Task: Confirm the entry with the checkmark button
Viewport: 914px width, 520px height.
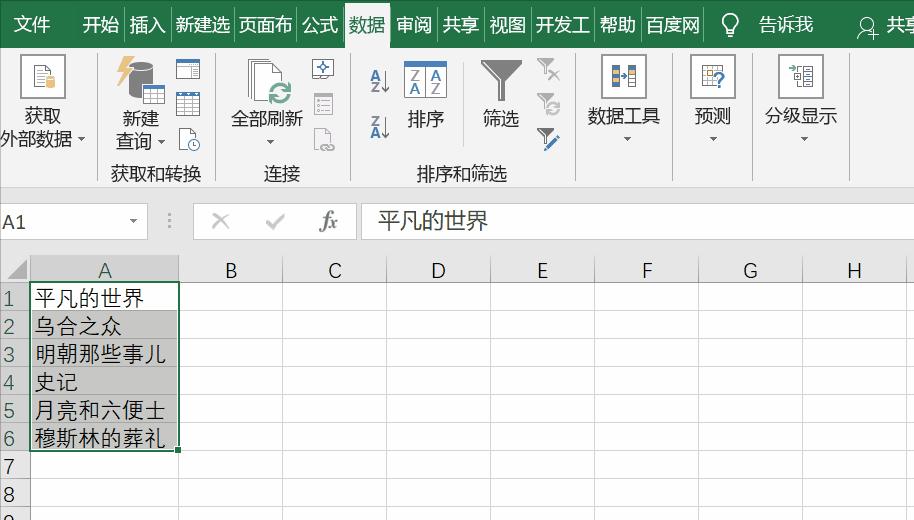Action: pyautogui.click(x=275, y=221)
